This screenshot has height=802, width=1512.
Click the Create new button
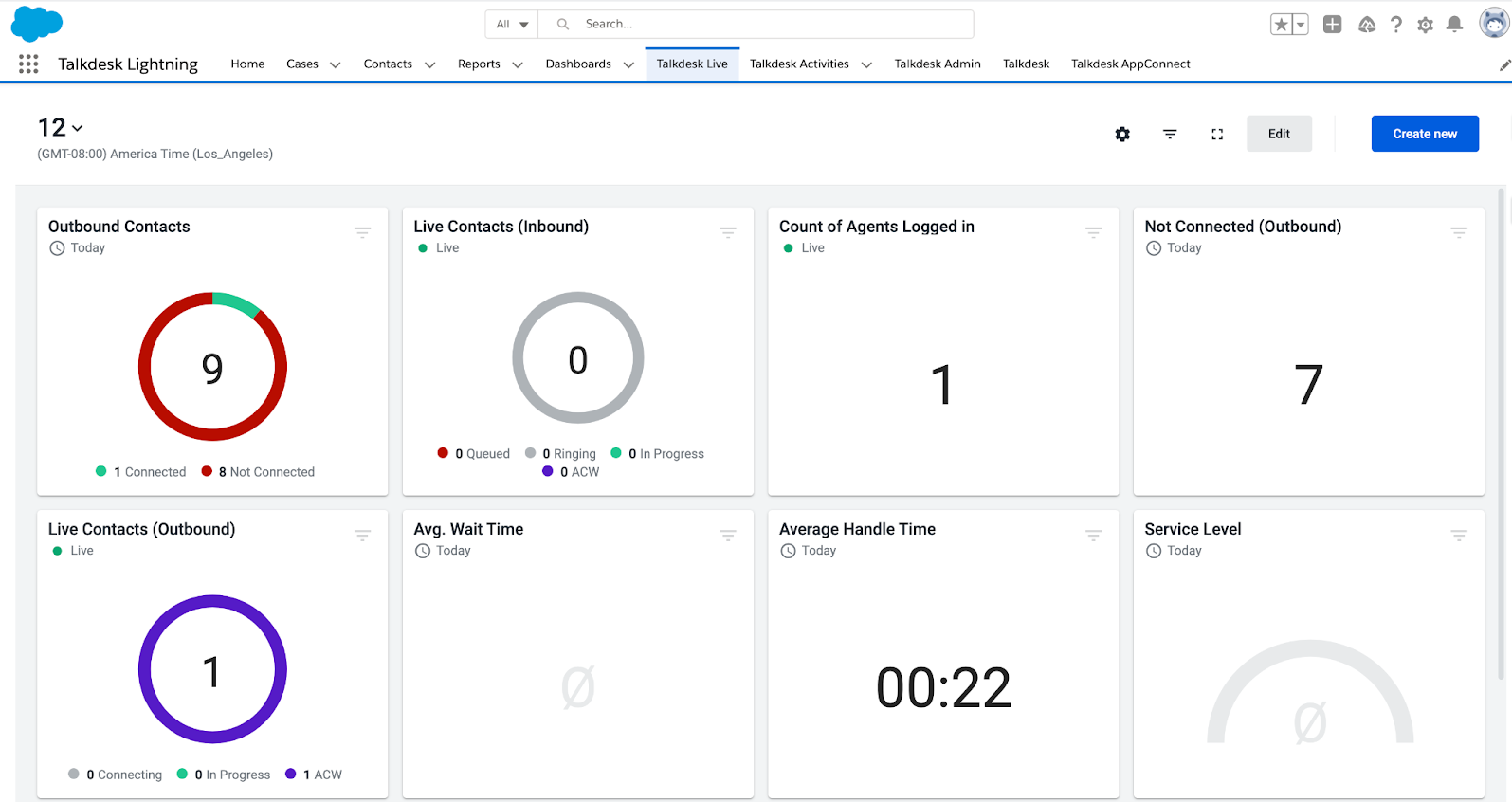coord(1425,134)
